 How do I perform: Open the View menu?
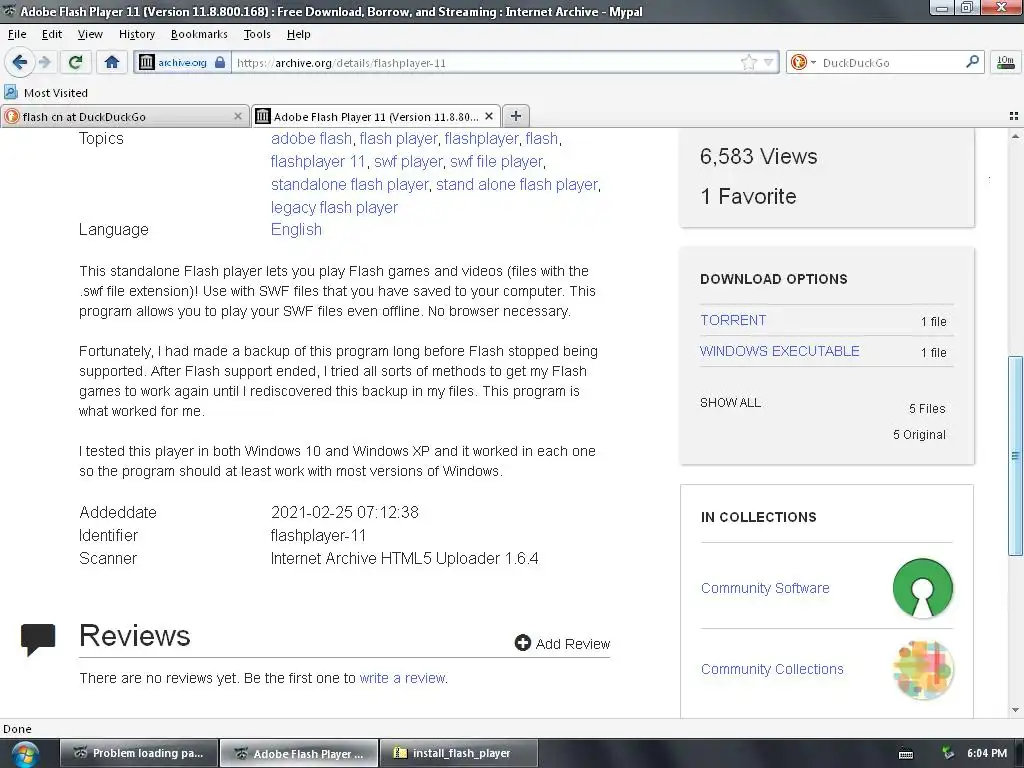90,34
